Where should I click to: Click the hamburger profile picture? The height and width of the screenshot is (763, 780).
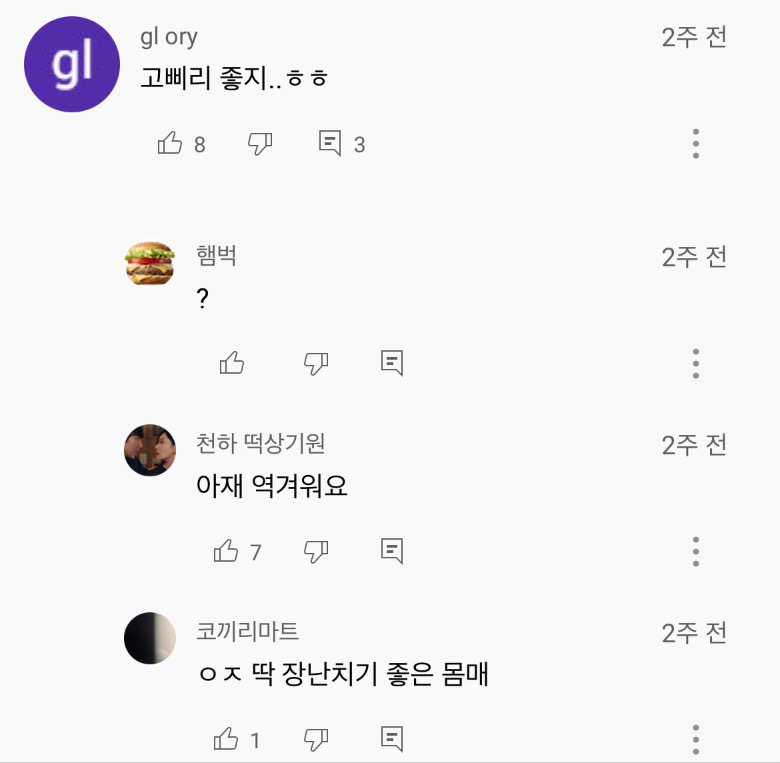tap(150, 263)
